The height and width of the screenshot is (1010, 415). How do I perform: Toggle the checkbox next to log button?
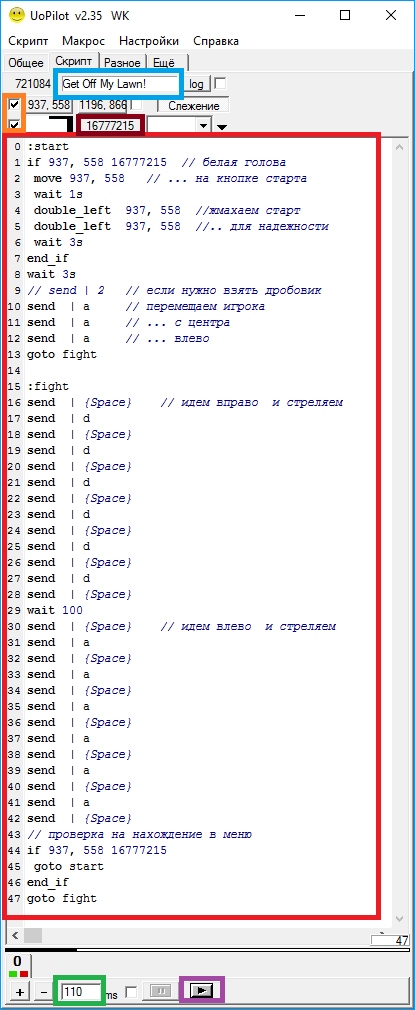pyautogui.click(x=220, y=83)
